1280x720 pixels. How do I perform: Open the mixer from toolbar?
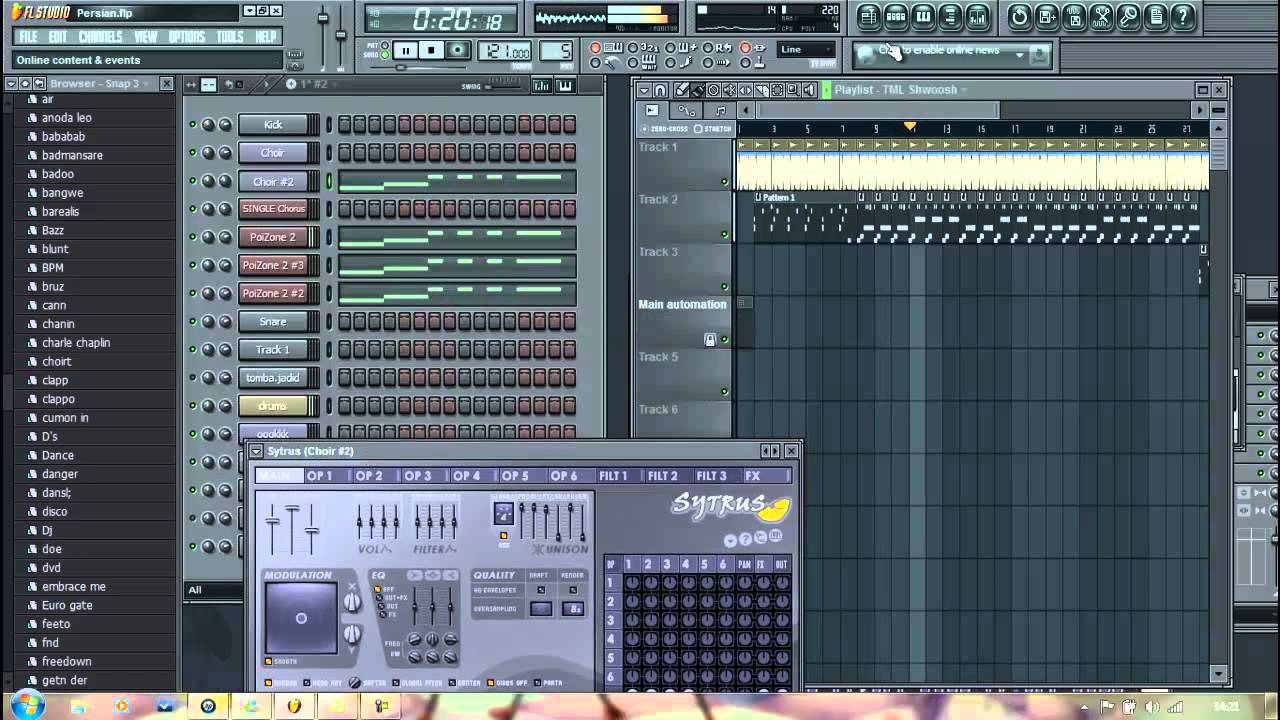(x=978, y=16)
